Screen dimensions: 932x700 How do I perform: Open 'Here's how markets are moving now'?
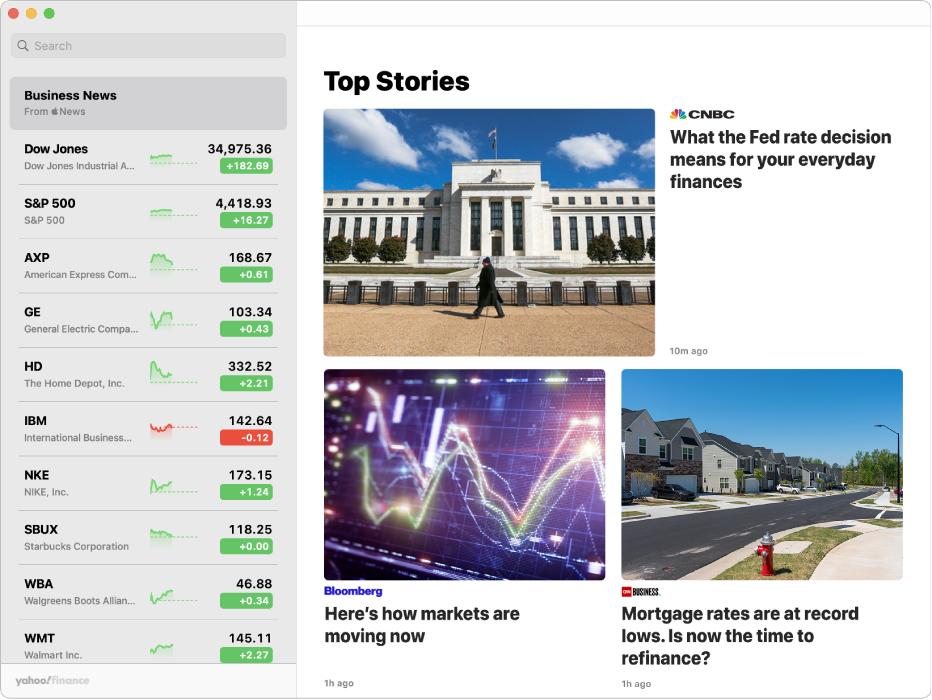[422, 625]
